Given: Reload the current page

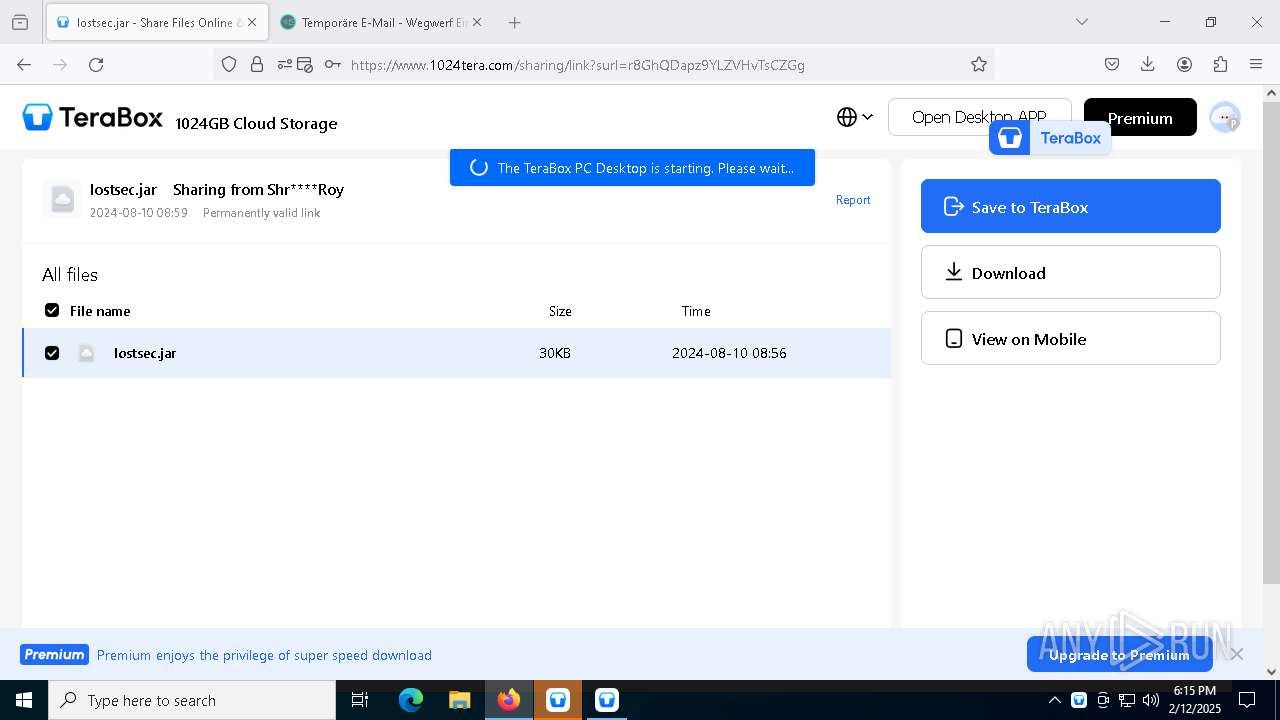Looking at the screenshot, I should (x=96, y=64).
